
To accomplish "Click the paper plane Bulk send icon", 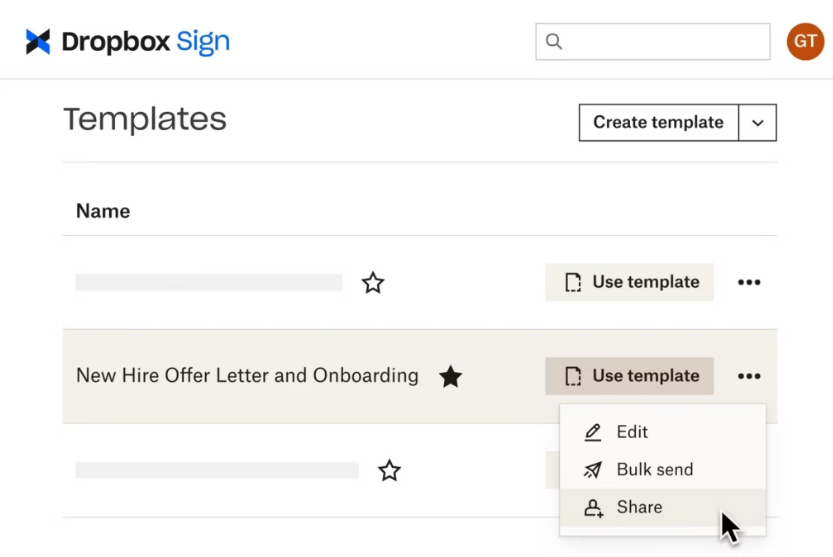I will pos(593,470).
